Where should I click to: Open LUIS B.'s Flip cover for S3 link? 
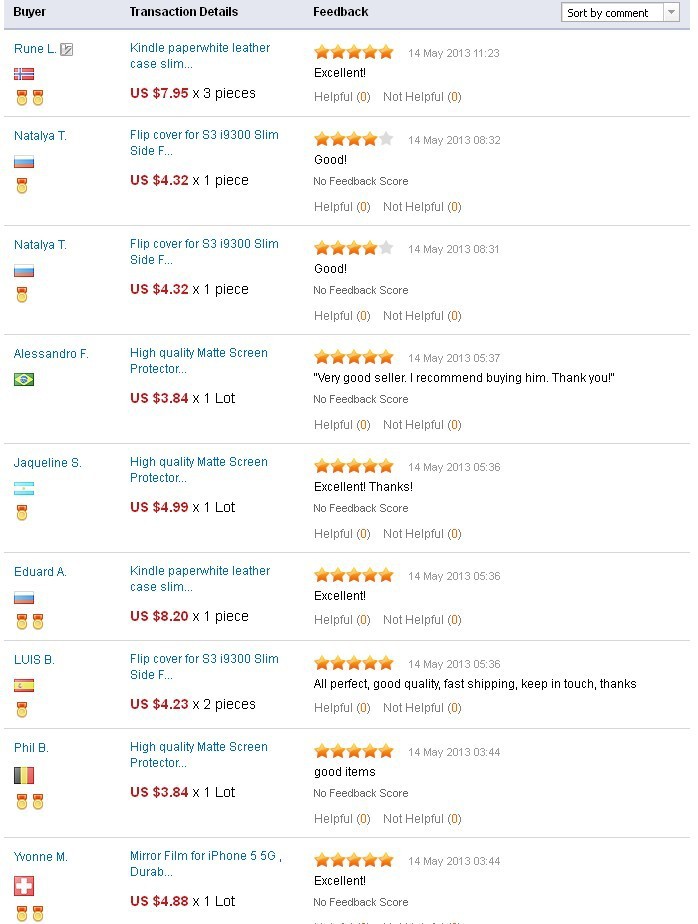(x=204, y=666)
